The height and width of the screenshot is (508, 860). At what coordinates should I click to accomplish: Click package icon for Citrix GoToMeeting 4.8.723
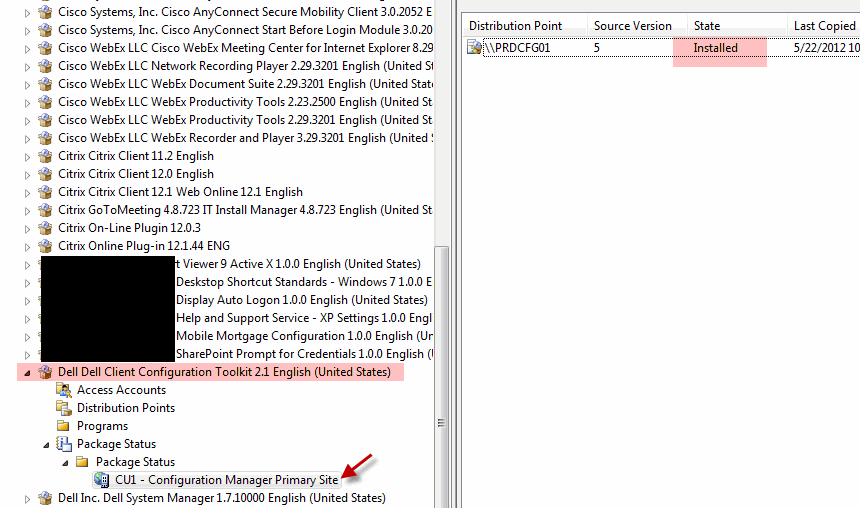point(45,211)
